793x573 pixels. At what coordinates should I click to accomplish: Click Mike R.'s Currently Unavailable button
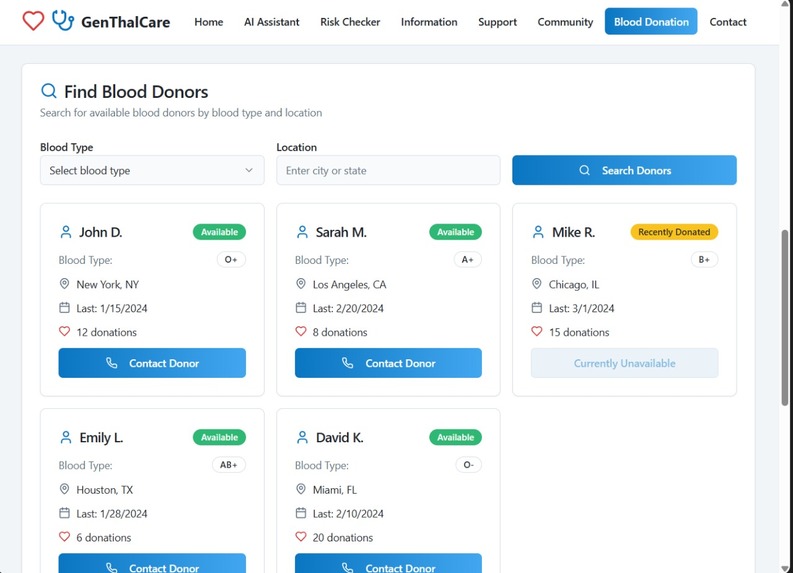coord(624,363)
